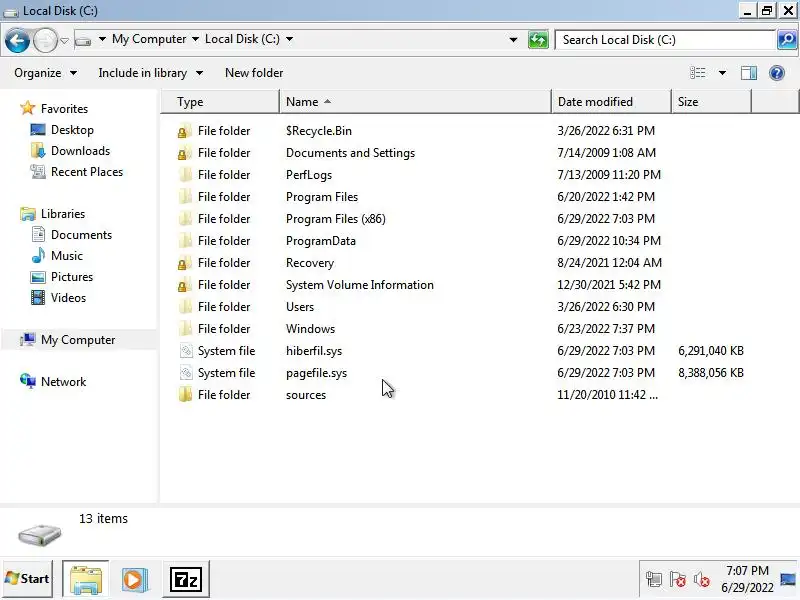Click the muted volume tray icon
Image resolution: width=800 pixels, height=600 pixels.
[x=702, y=580]
